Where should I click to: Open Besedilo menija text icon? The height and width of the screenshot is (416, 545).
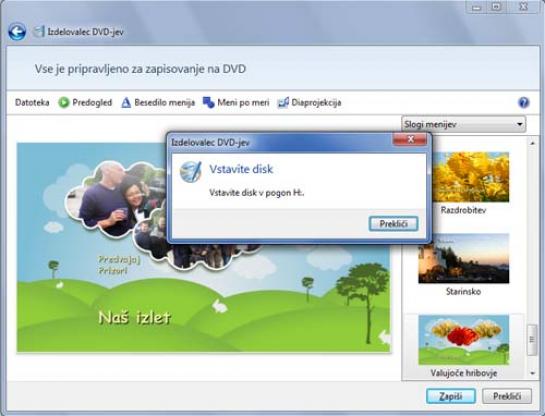(x=126, y=103)
